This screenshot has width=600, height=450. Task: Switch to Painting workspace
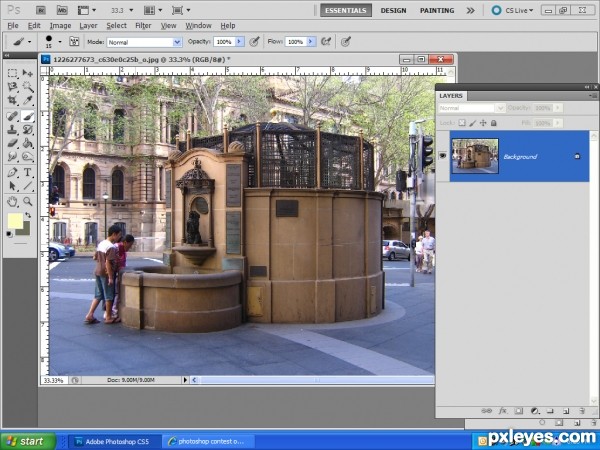[437, 10]
